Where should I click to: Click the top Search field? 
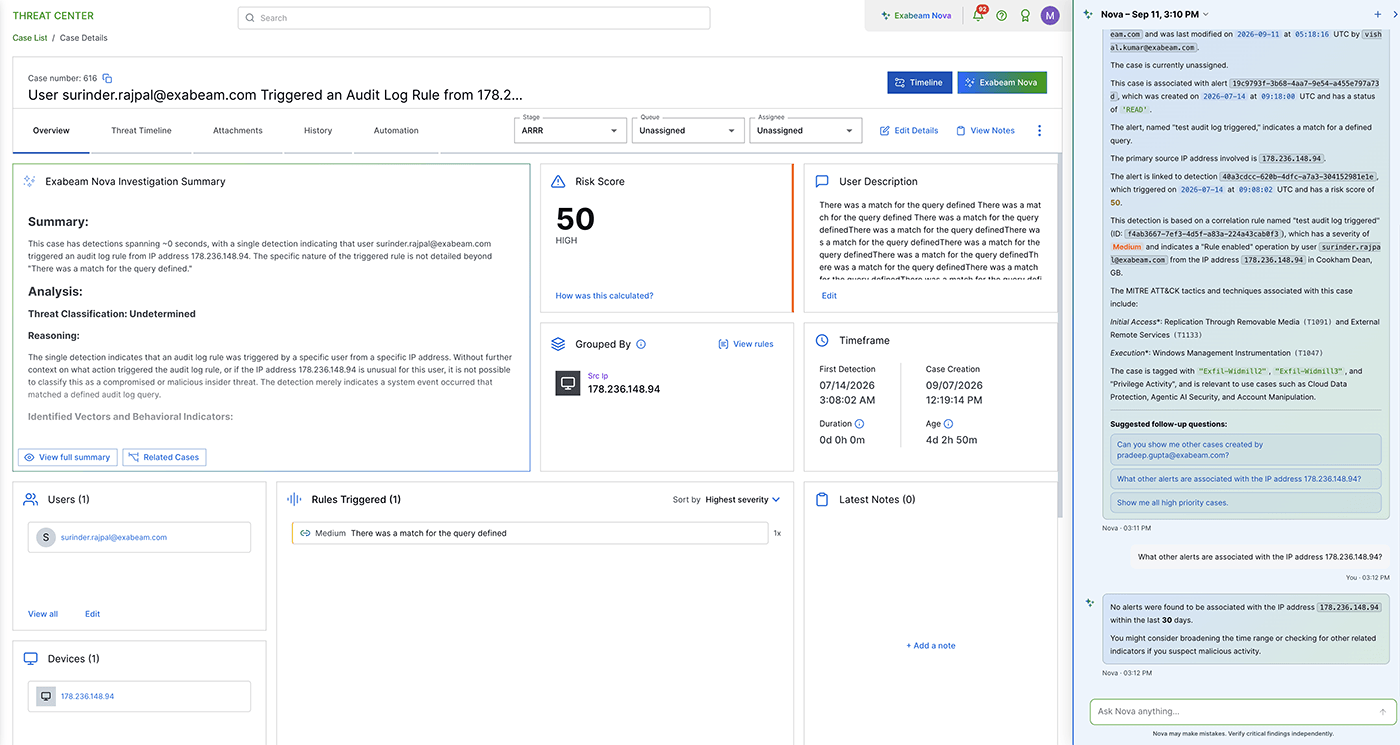(x=474, y=18)
